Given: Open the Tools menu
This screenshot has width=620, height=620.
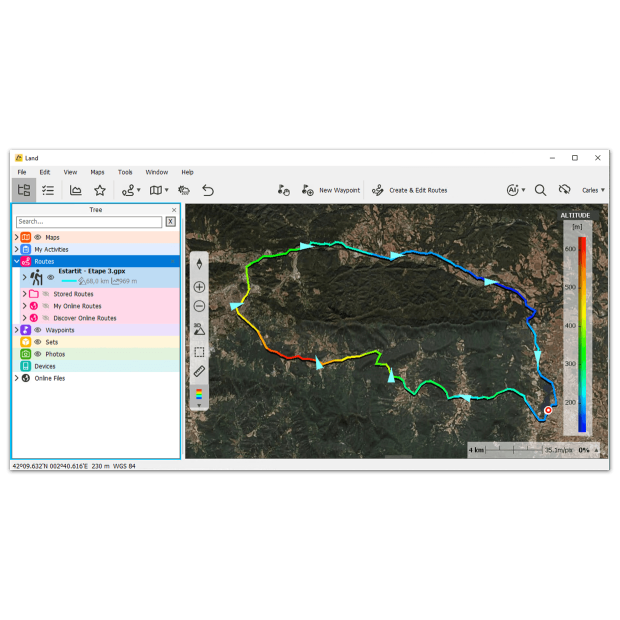Looking at the screenshot, I should coord(125,172).
